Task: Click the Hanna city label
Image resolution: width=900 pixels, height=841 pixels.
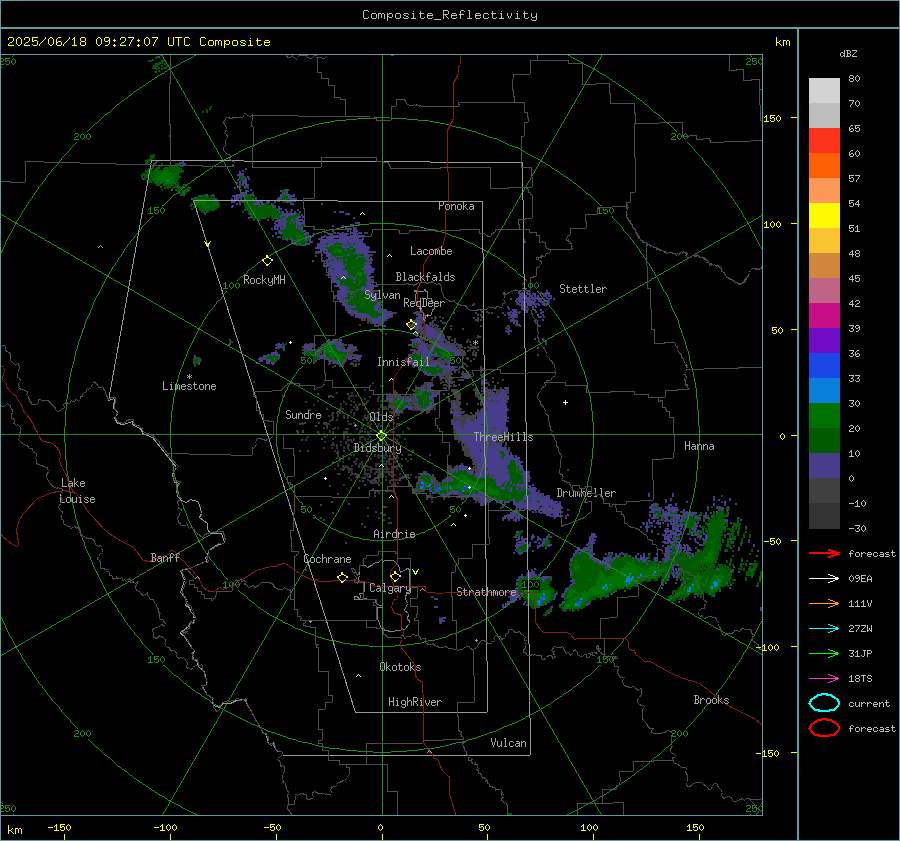Action: pos(699,446)
